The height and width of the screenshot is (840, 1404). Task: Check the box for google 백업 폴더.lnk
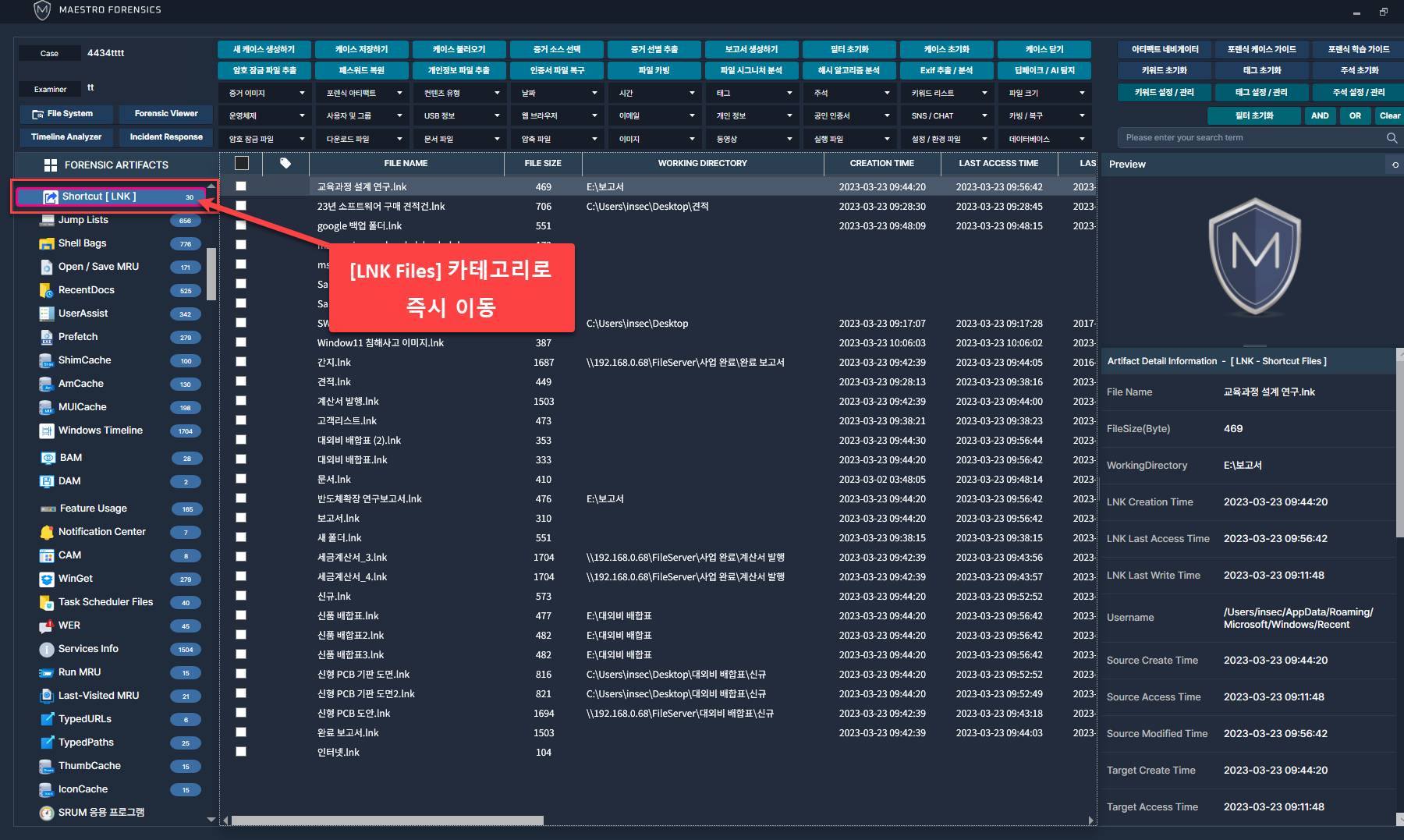[x=241, y=225]
